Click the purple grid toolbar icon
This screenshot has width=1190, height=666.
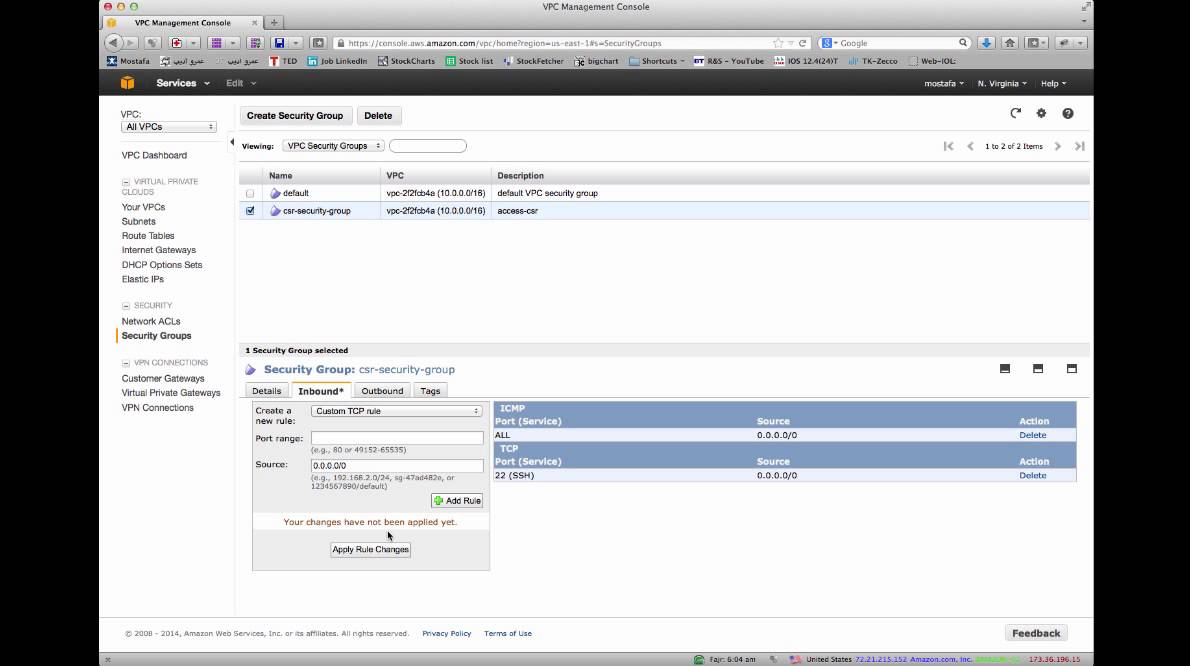pos(216,43)
